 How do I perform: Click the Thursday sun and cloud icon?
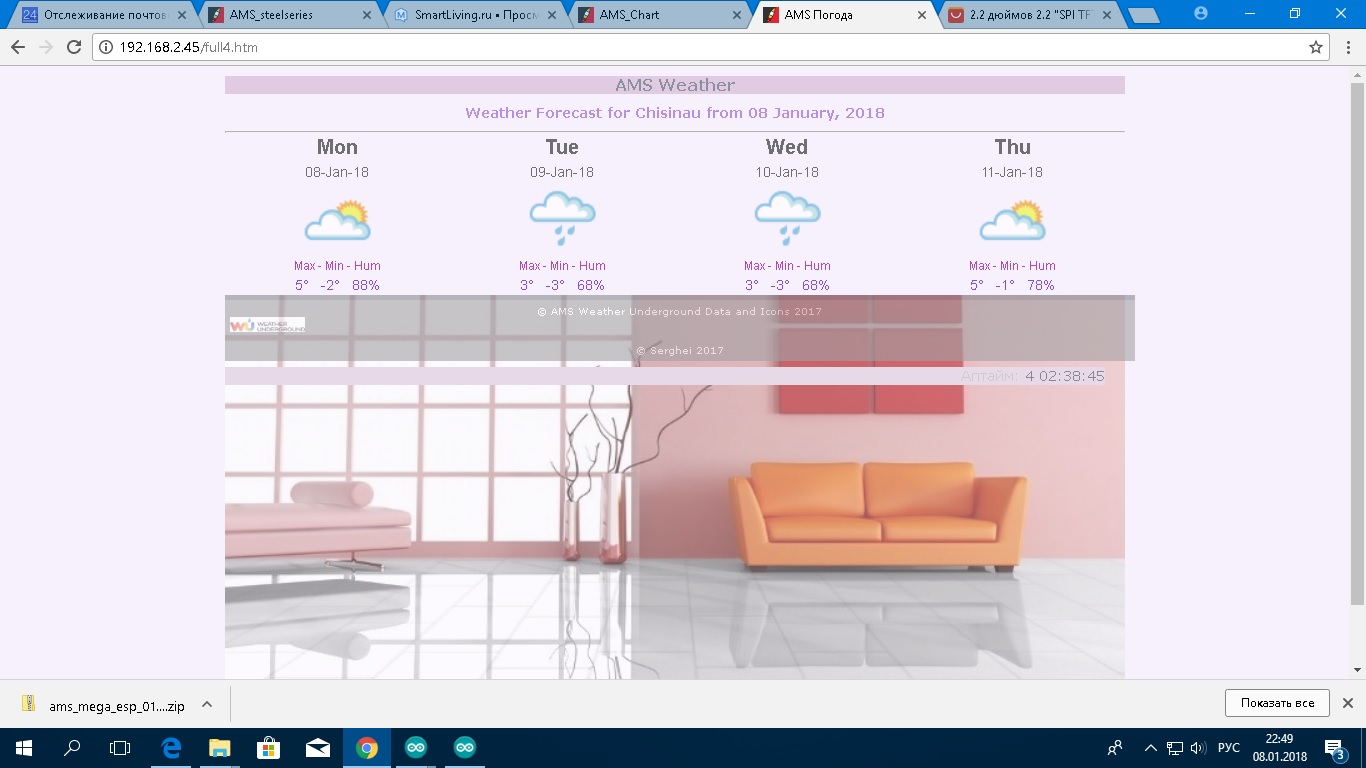1012,218
